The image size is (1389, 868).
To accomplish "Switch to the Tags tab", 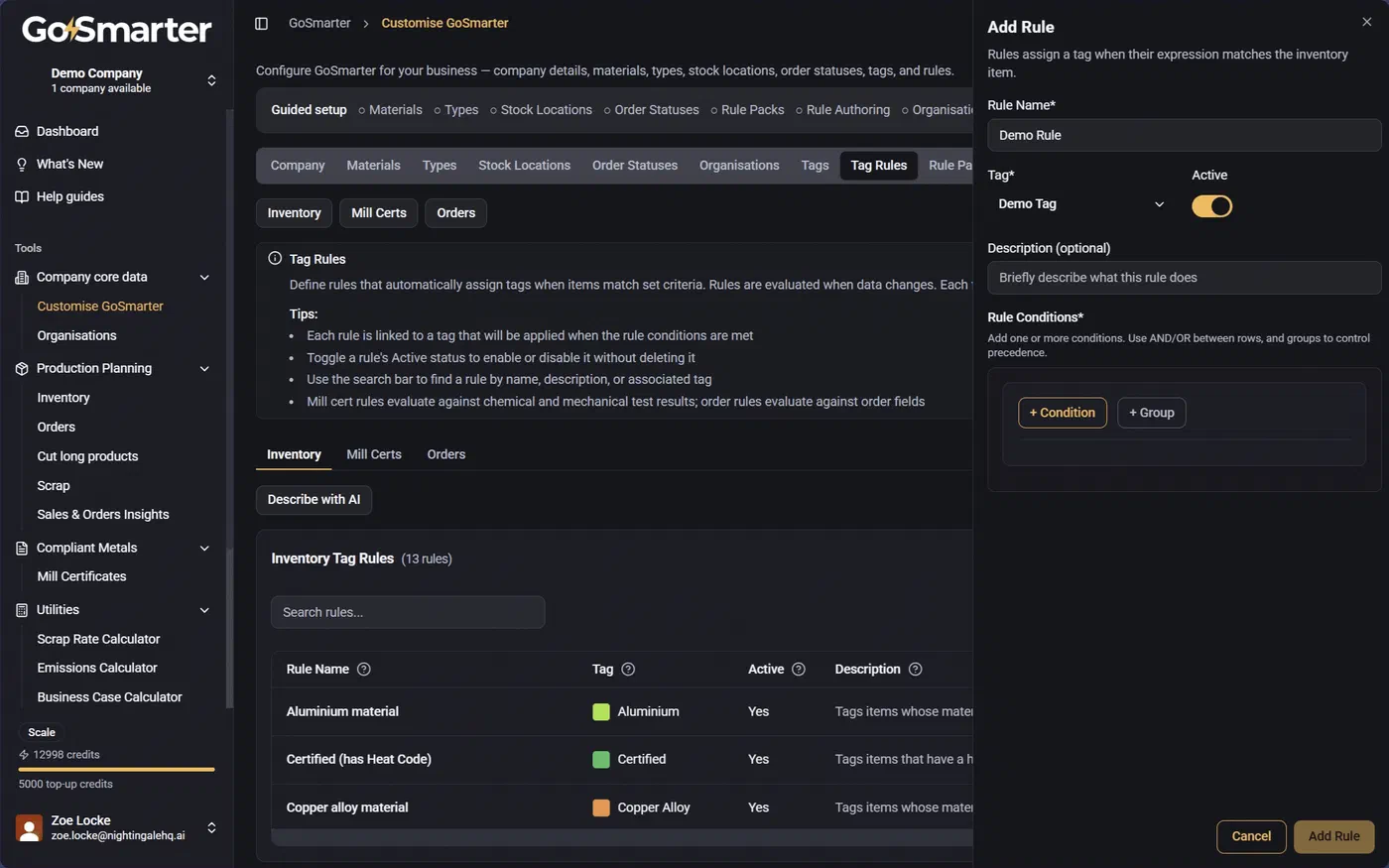I will coord(815,166).
